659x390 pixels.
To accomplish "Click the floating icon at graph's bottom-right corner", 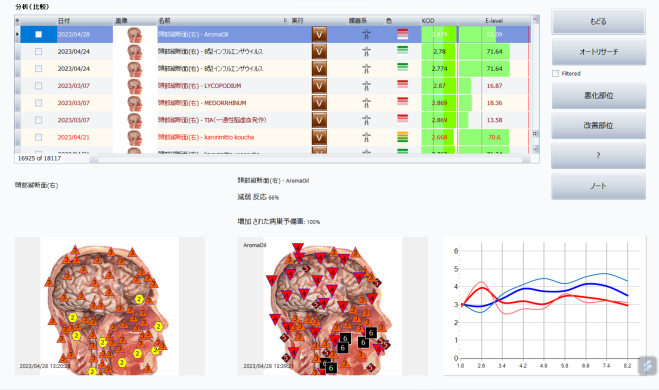I will coord(648,365).
